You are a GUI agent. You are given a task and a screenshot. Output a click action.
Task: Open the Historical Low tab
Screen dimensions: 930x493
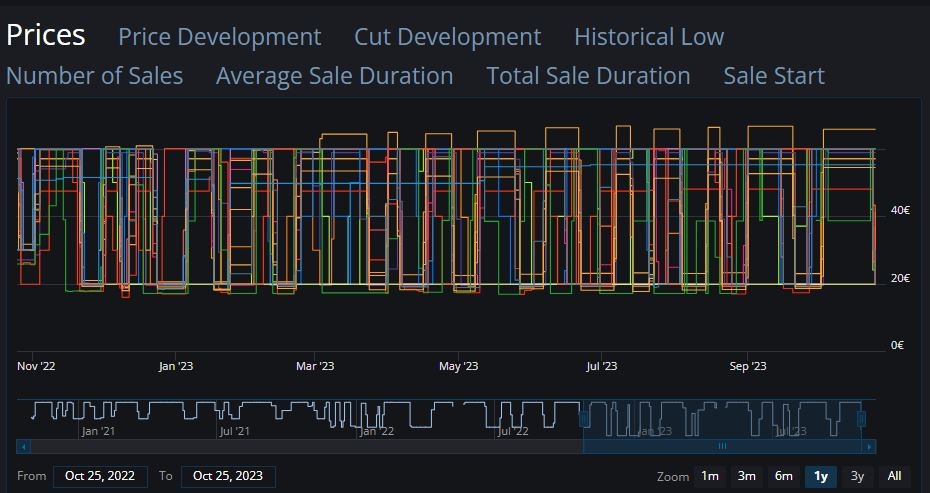[648, 37]
